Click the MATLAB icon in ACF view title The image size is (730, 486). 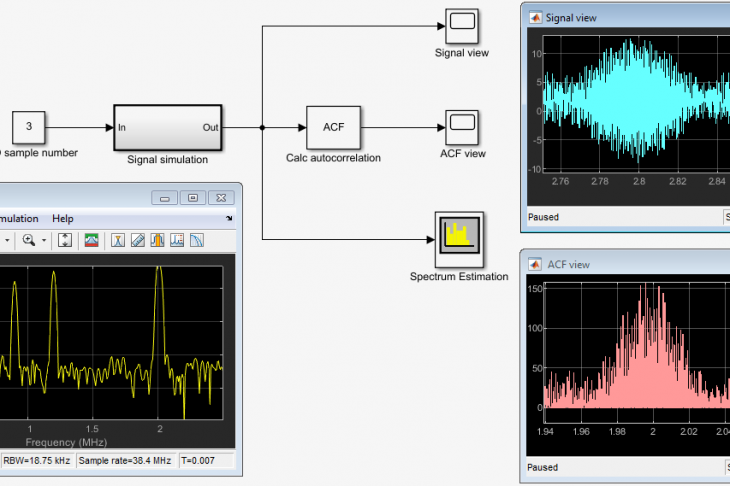pyautogui.click(x=535, y=264)
